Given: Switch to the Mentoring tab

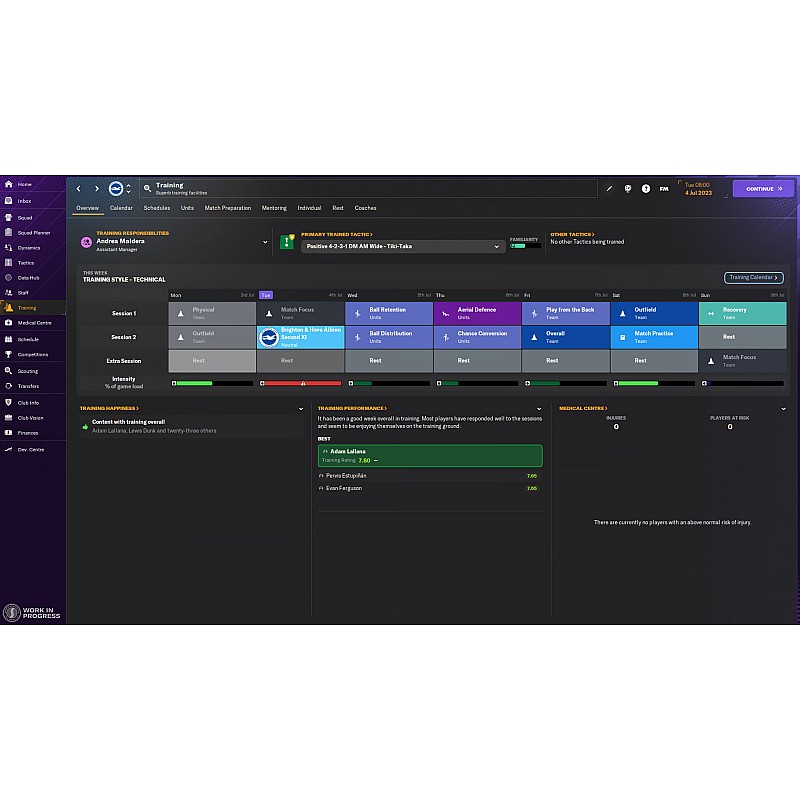Looking at the screenshot, I should (274, 208).
